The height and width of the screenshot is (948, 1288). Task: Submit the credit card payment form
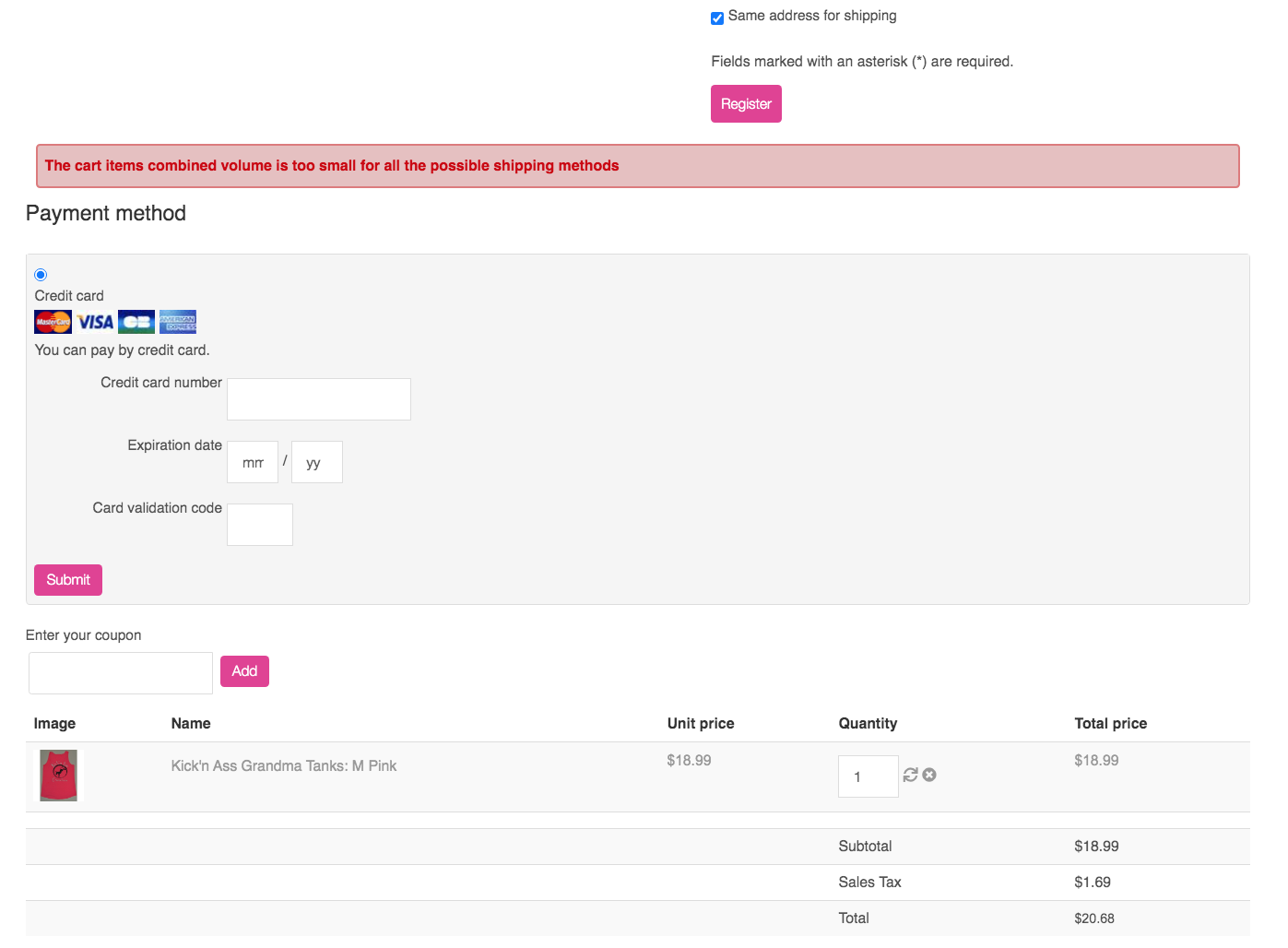click(68, 580)
